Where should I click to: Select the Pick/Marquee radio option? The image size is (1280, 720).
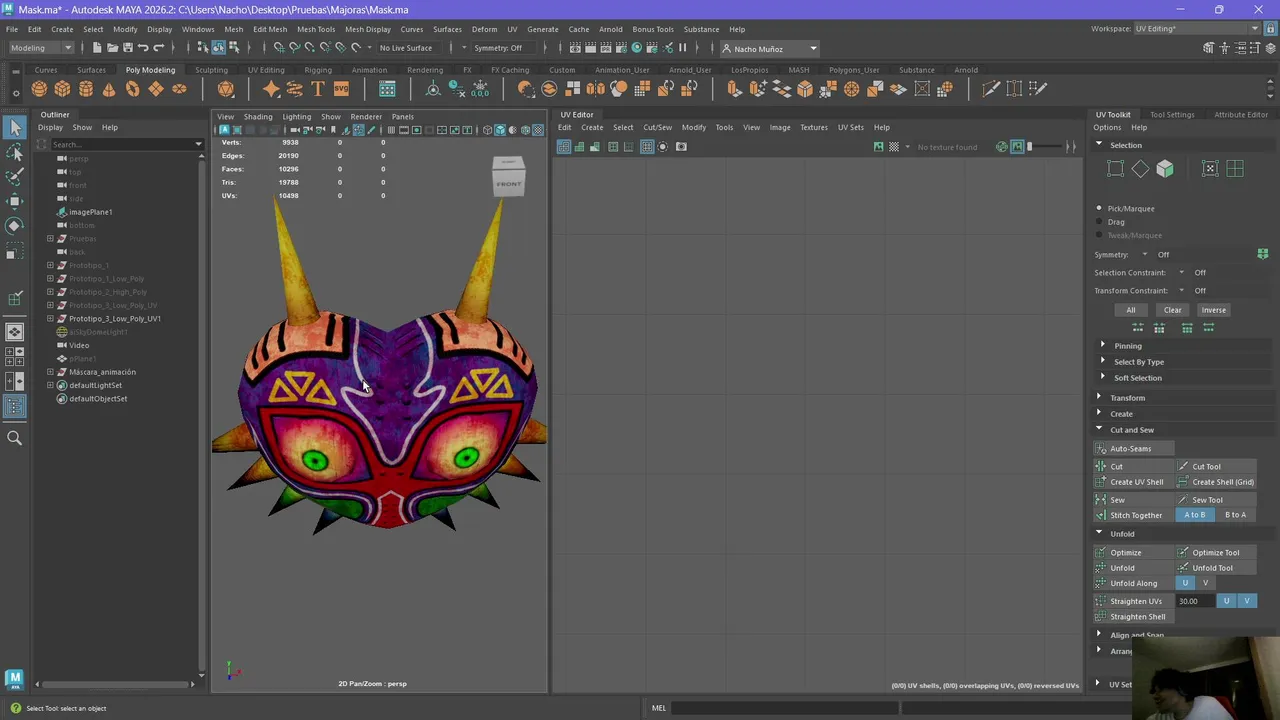pyautogui.click(x=1100, y=208)
